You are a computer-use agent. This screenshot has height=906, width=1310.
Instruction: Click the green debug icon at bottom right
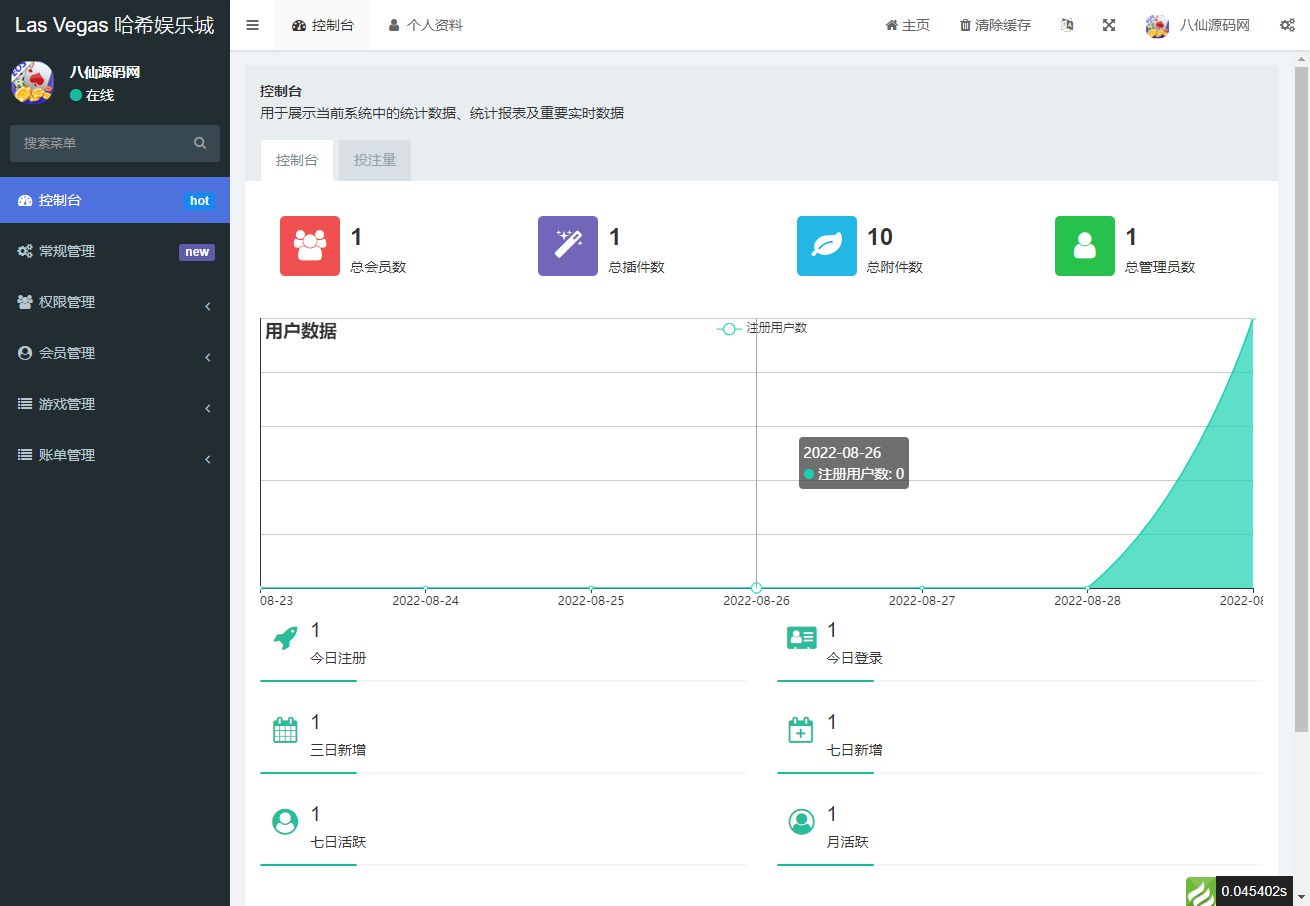tap(1200, 891)
